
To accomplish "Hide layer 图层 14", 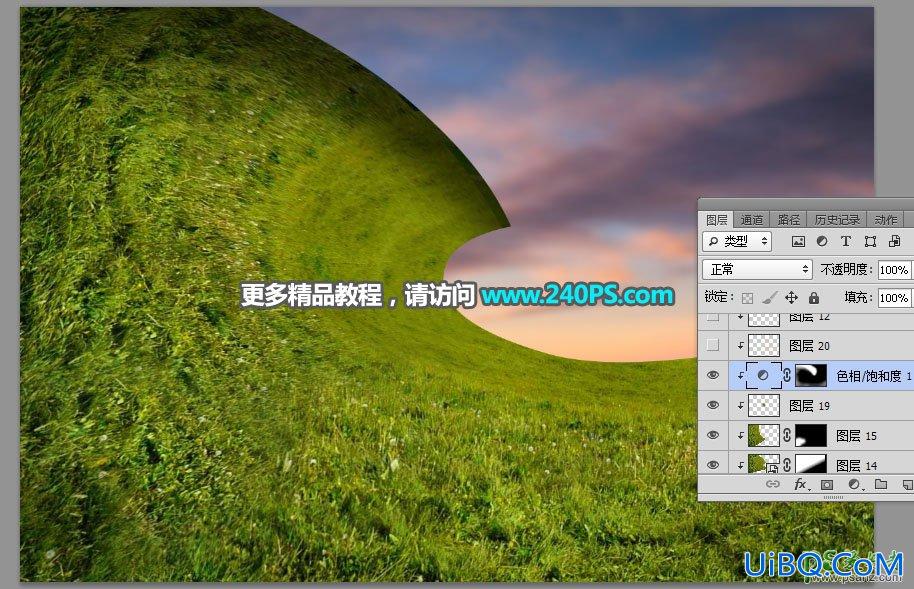I will [712, 465].
